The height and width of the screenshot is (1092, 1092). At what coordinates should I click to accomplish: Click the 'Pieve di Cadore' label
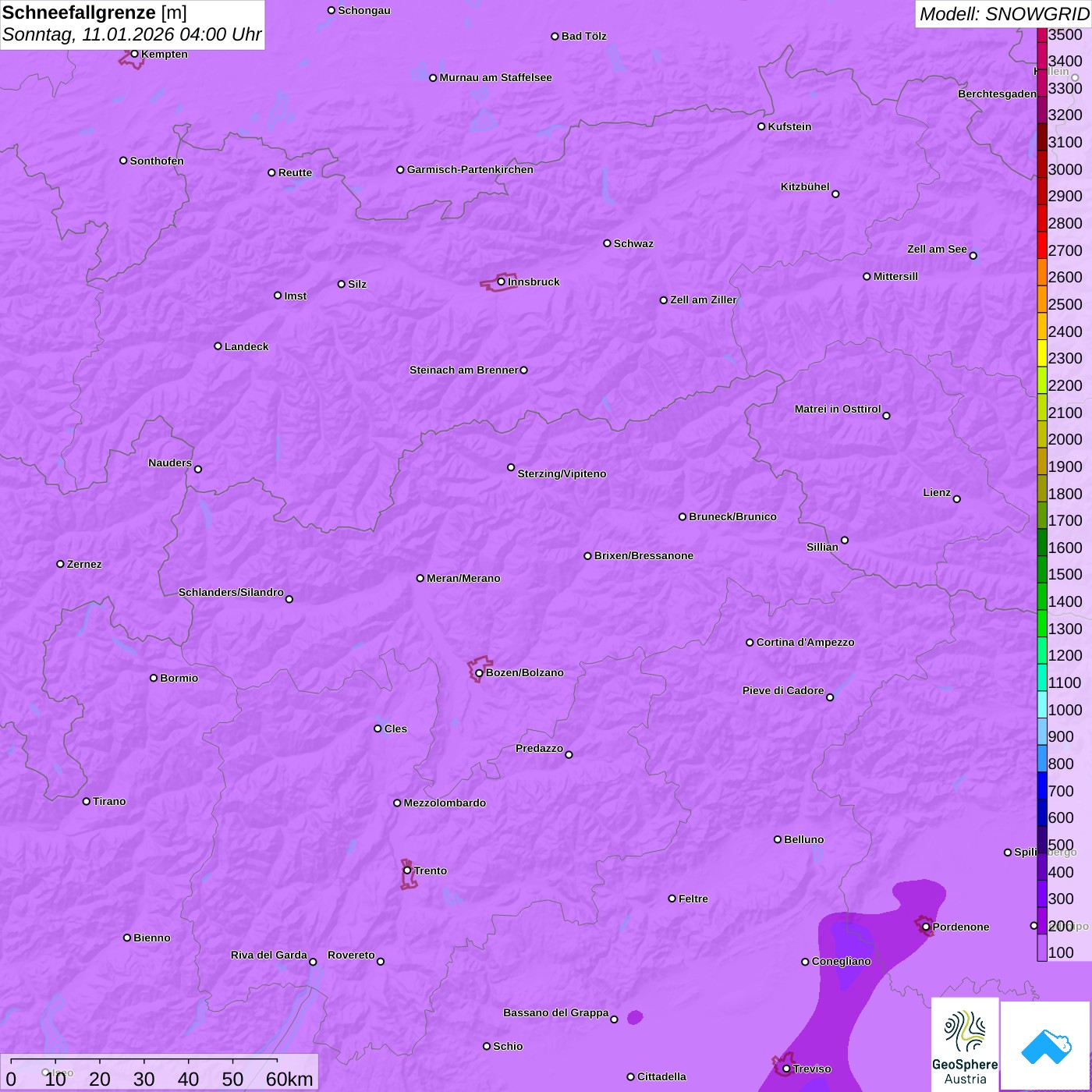[783, 690]
